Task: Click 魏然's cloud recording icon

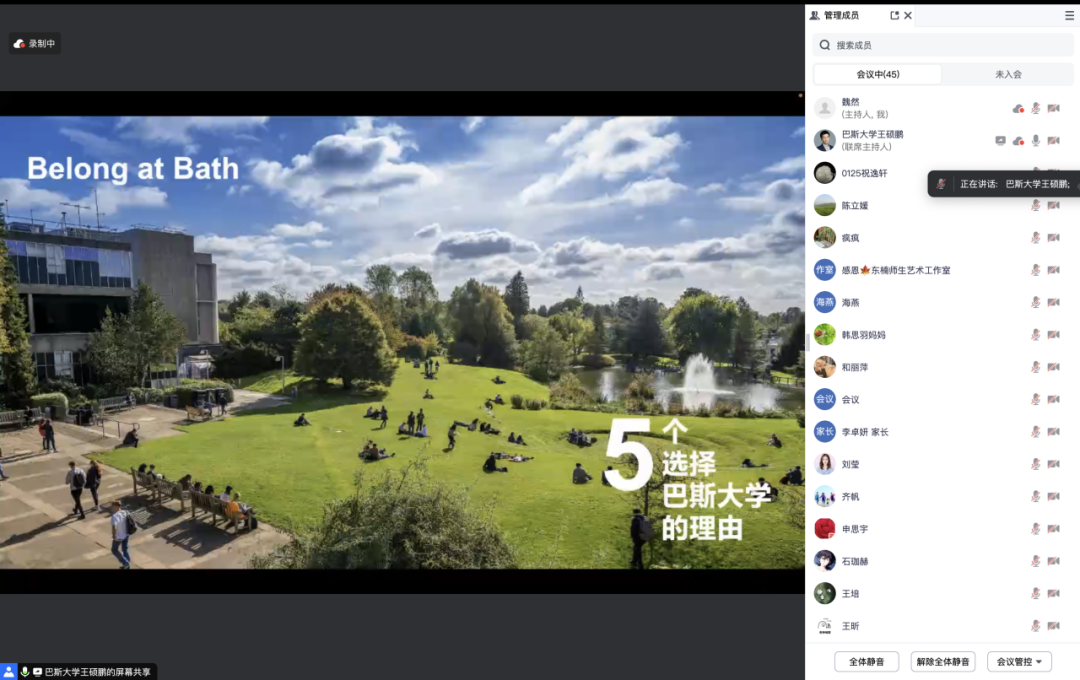Action: click(1018, 108)
